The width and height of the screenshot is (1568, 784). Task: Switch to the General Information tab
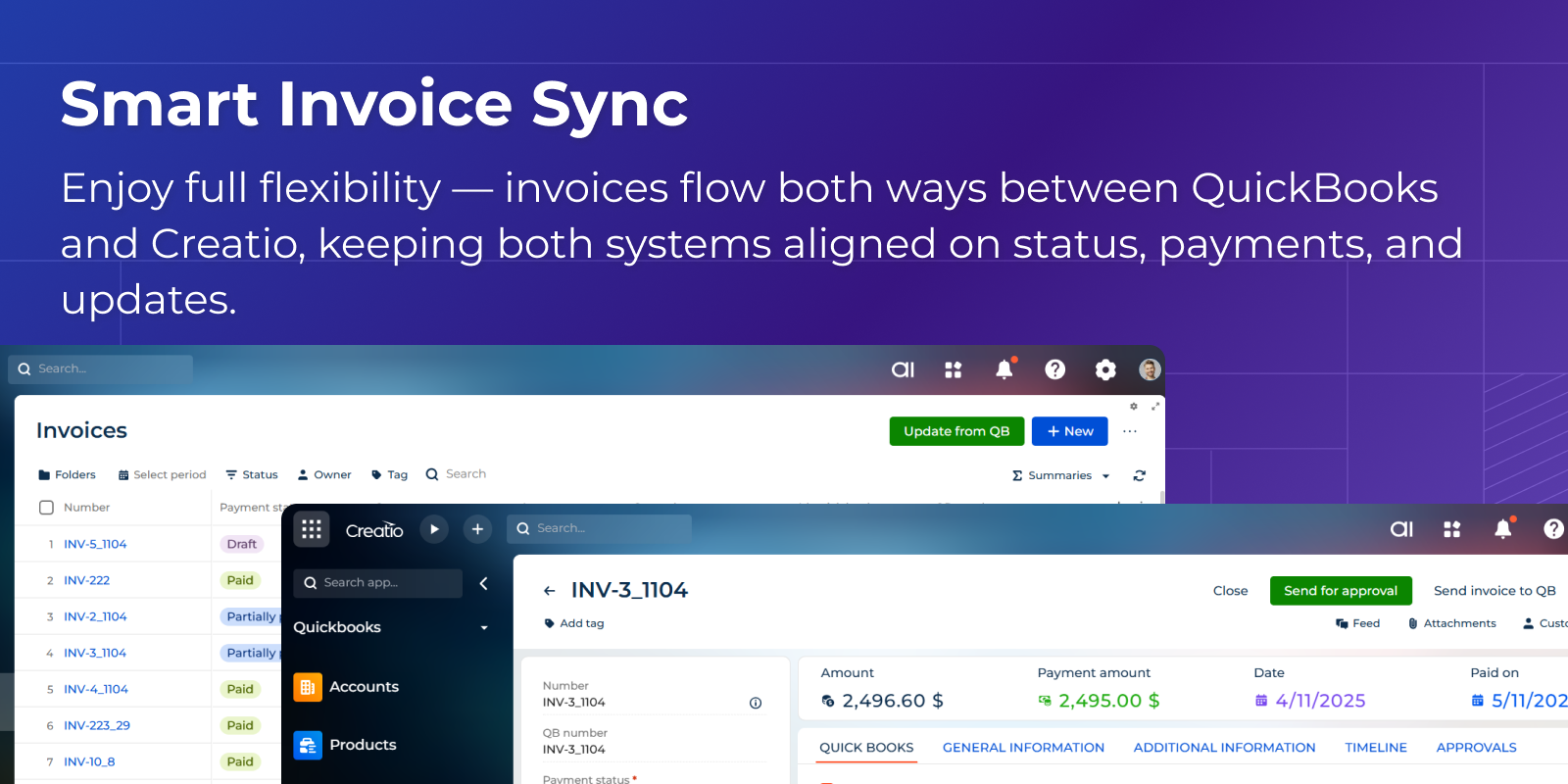click(x=1023, y=748)
